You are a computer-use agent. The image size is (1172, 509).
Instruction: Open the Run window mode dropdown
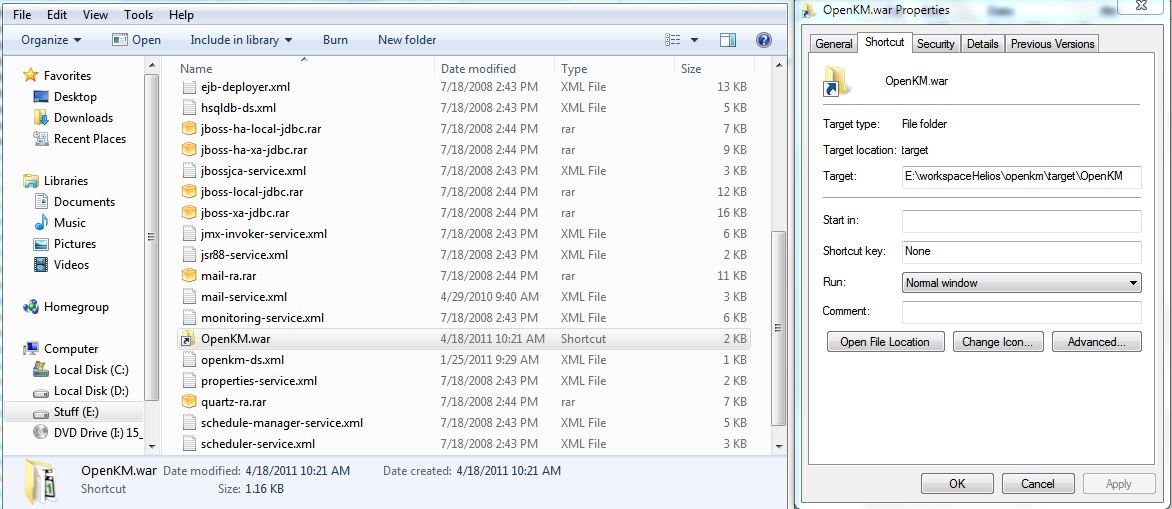pos(1021,283)
